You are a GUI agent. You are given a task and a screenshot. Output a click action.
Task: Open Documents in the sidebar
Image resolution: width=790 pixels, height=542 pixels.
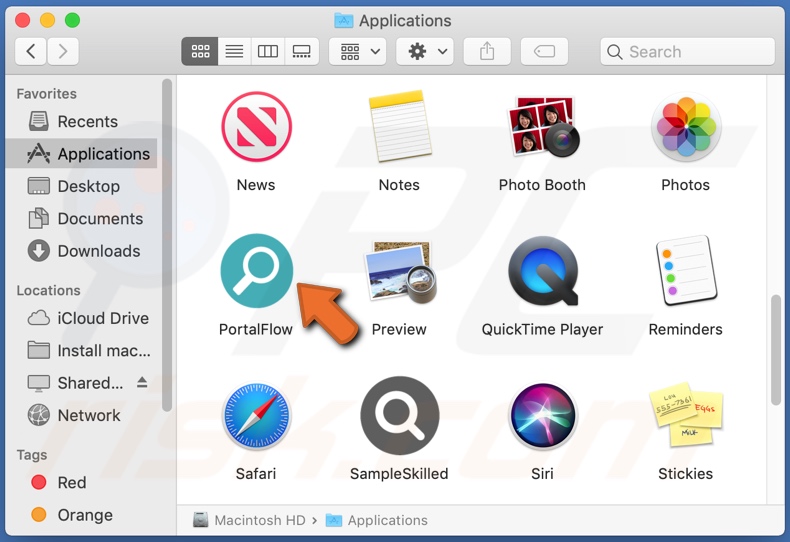click(x=83, y=219)
